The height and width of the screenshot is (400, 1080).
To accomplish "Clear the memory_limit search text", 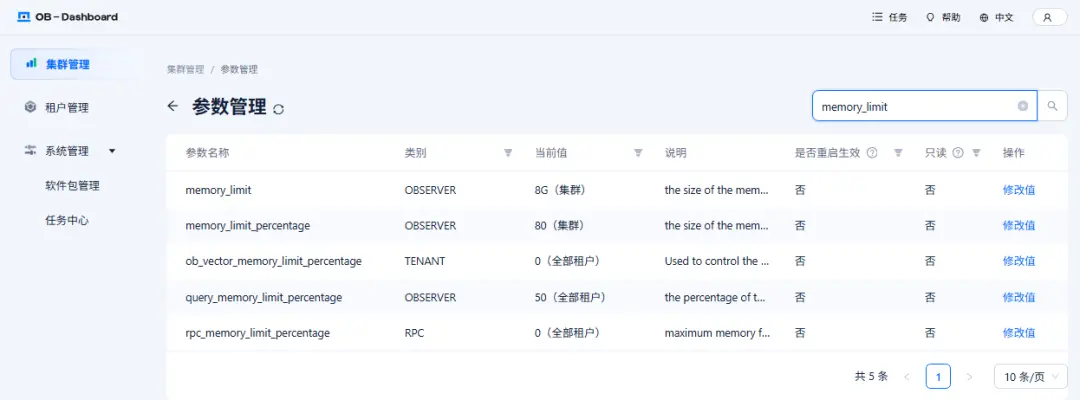I will (1023, 106).
